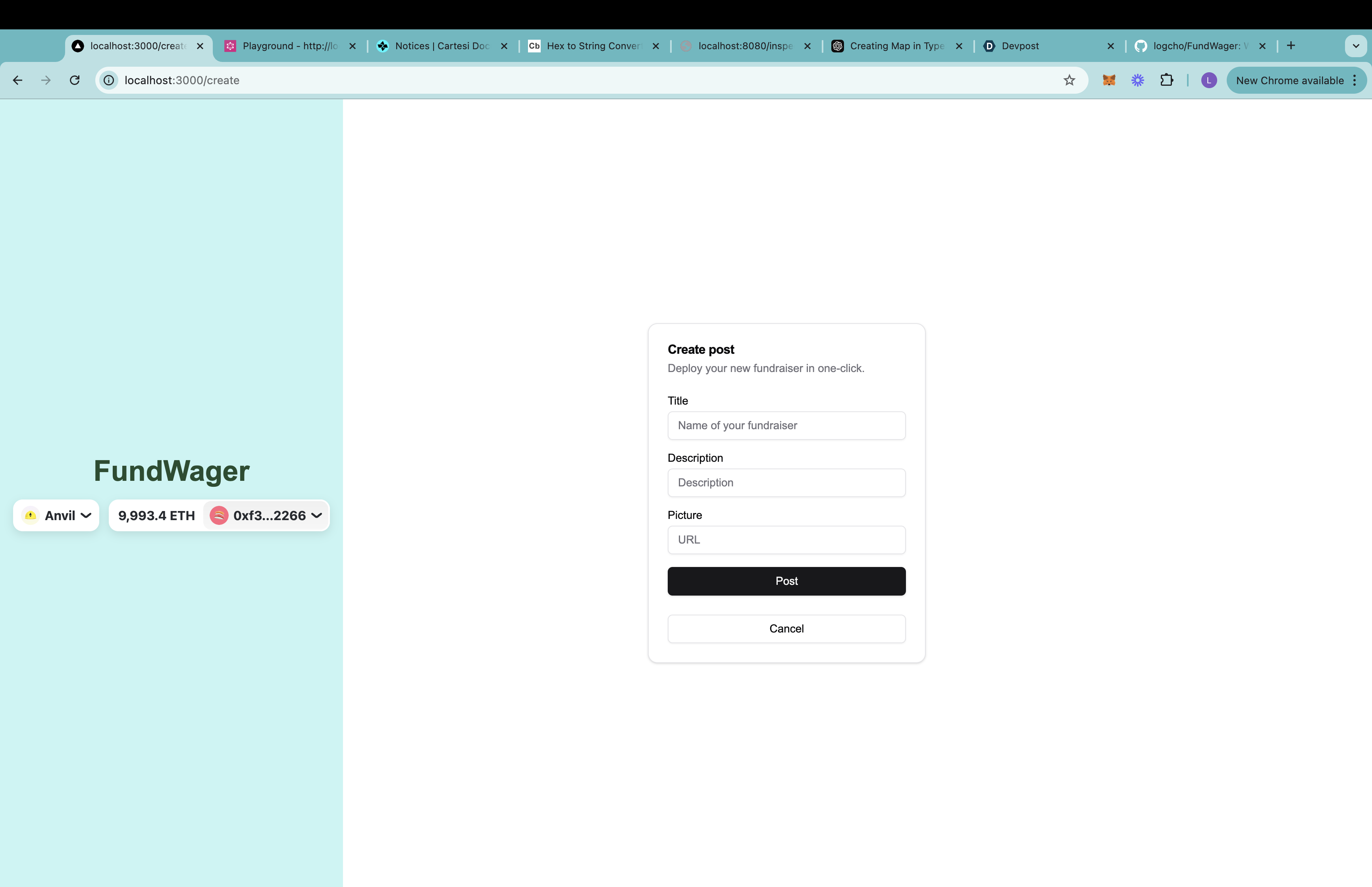Bookmark page with star icon
This screenshot has width=1372, height=887.
(1069, 80)
